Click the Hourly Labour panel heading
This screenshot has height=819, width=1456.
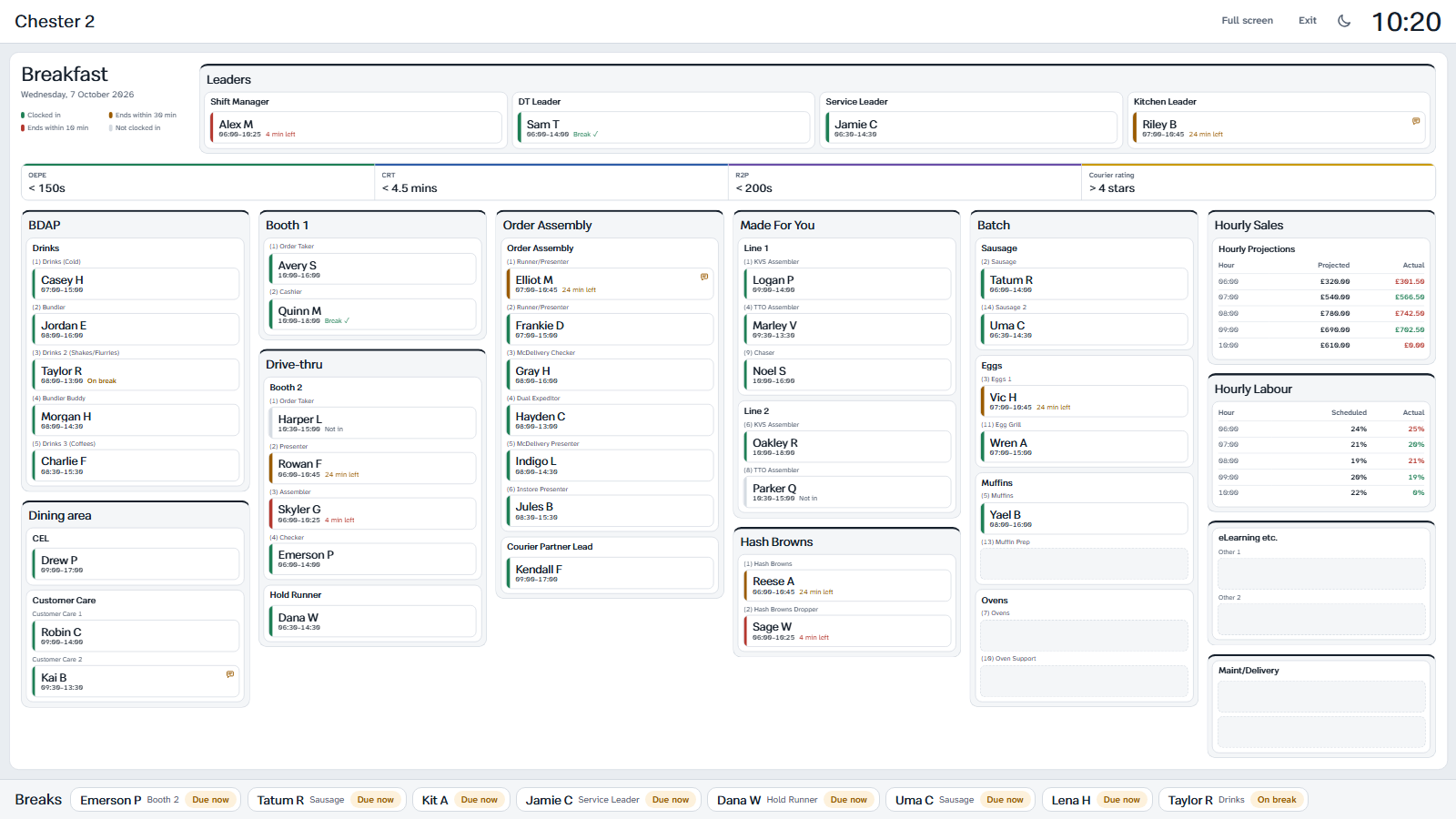(x=1253, y=389)
